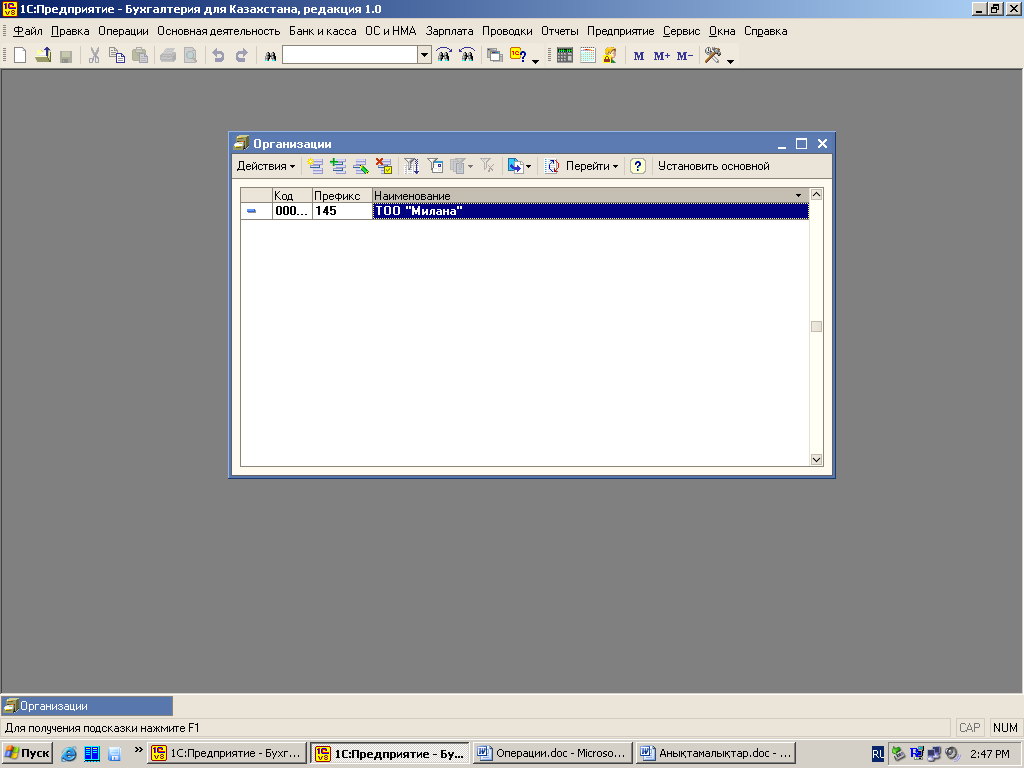Open the Операции menu
Viewport: 1024px width, 768px height.
coord(123,31)
